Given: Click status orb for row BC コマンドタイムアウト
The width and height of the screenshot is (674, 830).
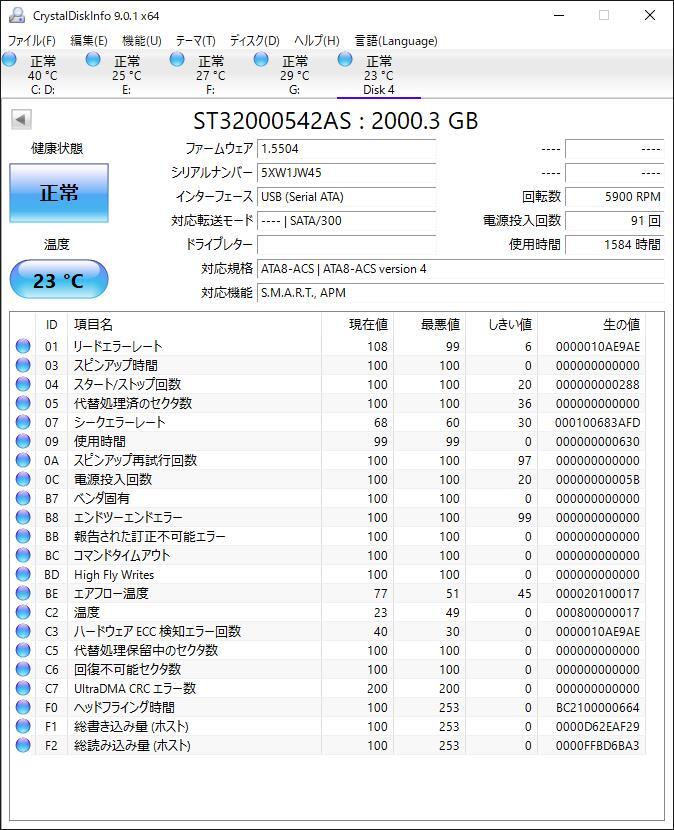Looking at the screenshot, I should [23, 555].
